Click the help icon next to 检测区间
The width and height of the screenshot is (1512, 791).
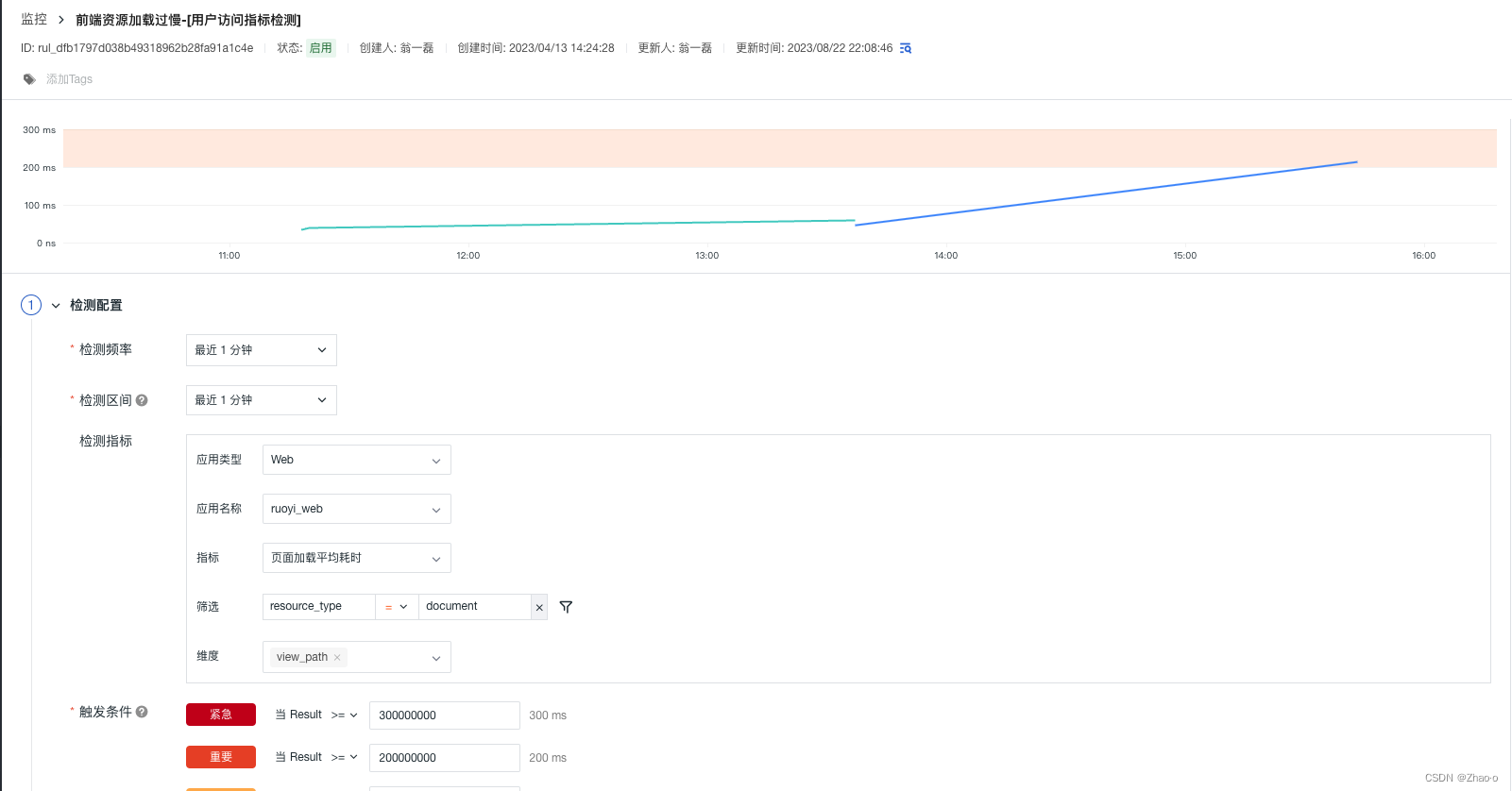coord(142,400)
